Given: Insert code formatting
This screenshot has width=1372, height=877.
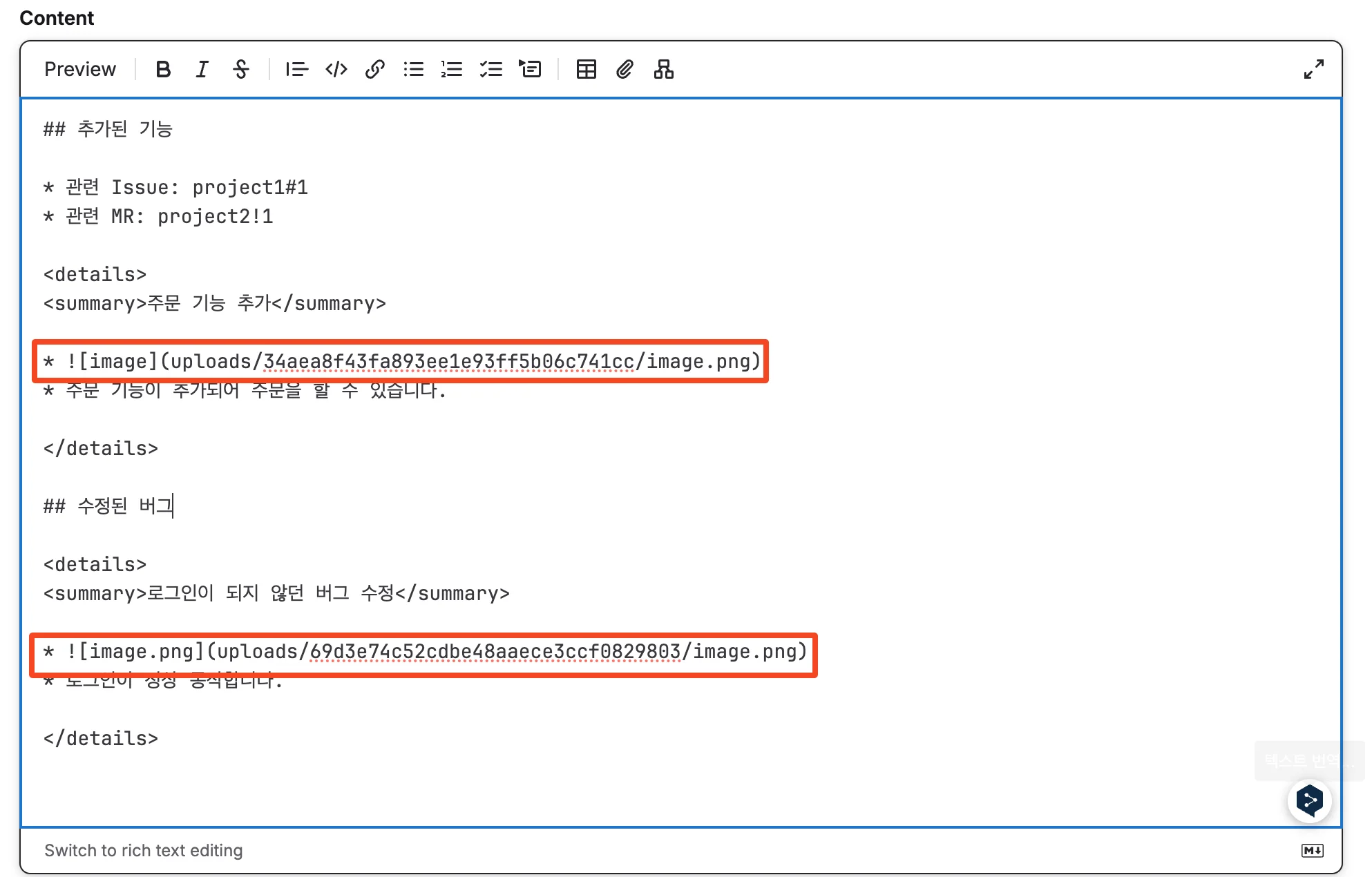Looking at the screenshot, I should click(x=336, y=69).
